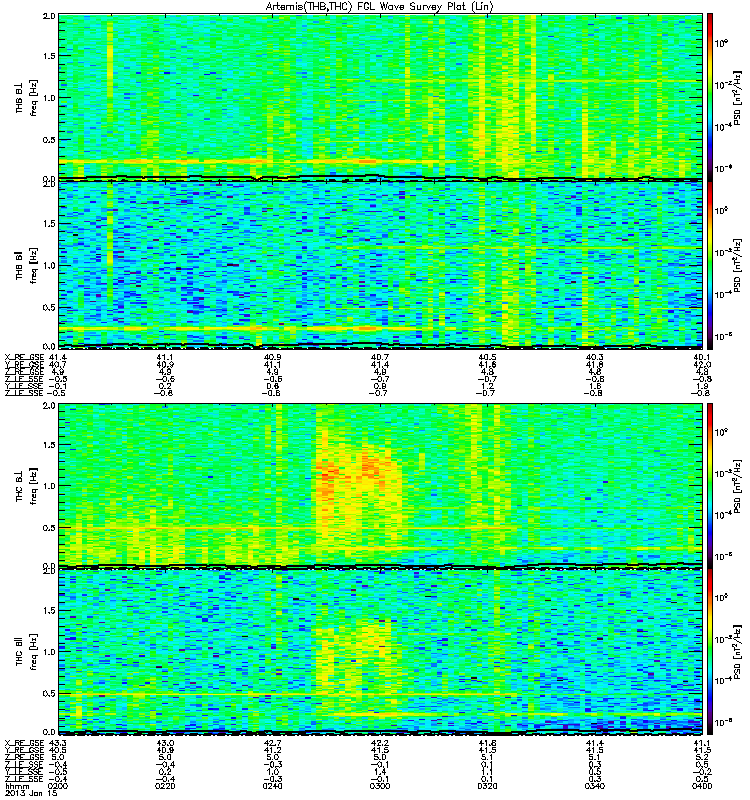Click the '1.5' frequency tick of THC B∥ panel
This screenshot has width=750, height=800.
49,610
